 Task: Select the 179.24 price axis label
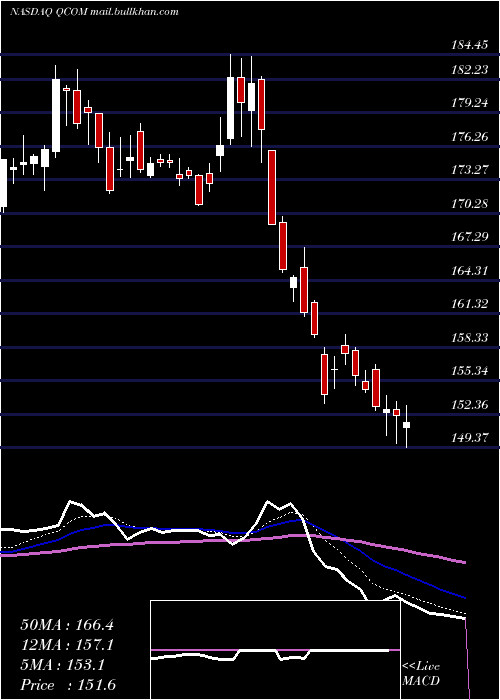[469, 103]
